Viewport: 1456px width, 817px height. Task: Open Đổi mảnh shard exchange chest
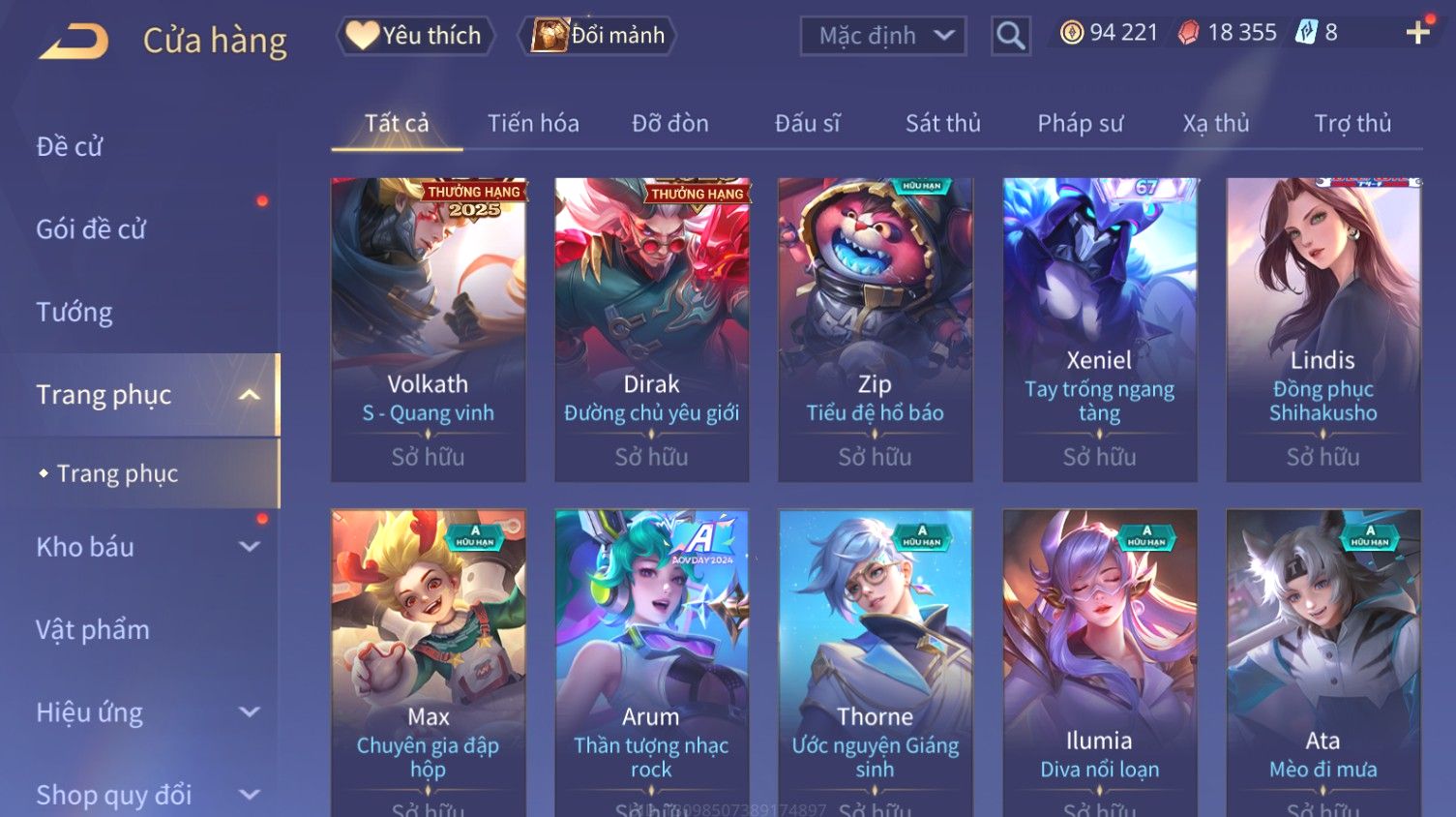click(x=597, y=36)
